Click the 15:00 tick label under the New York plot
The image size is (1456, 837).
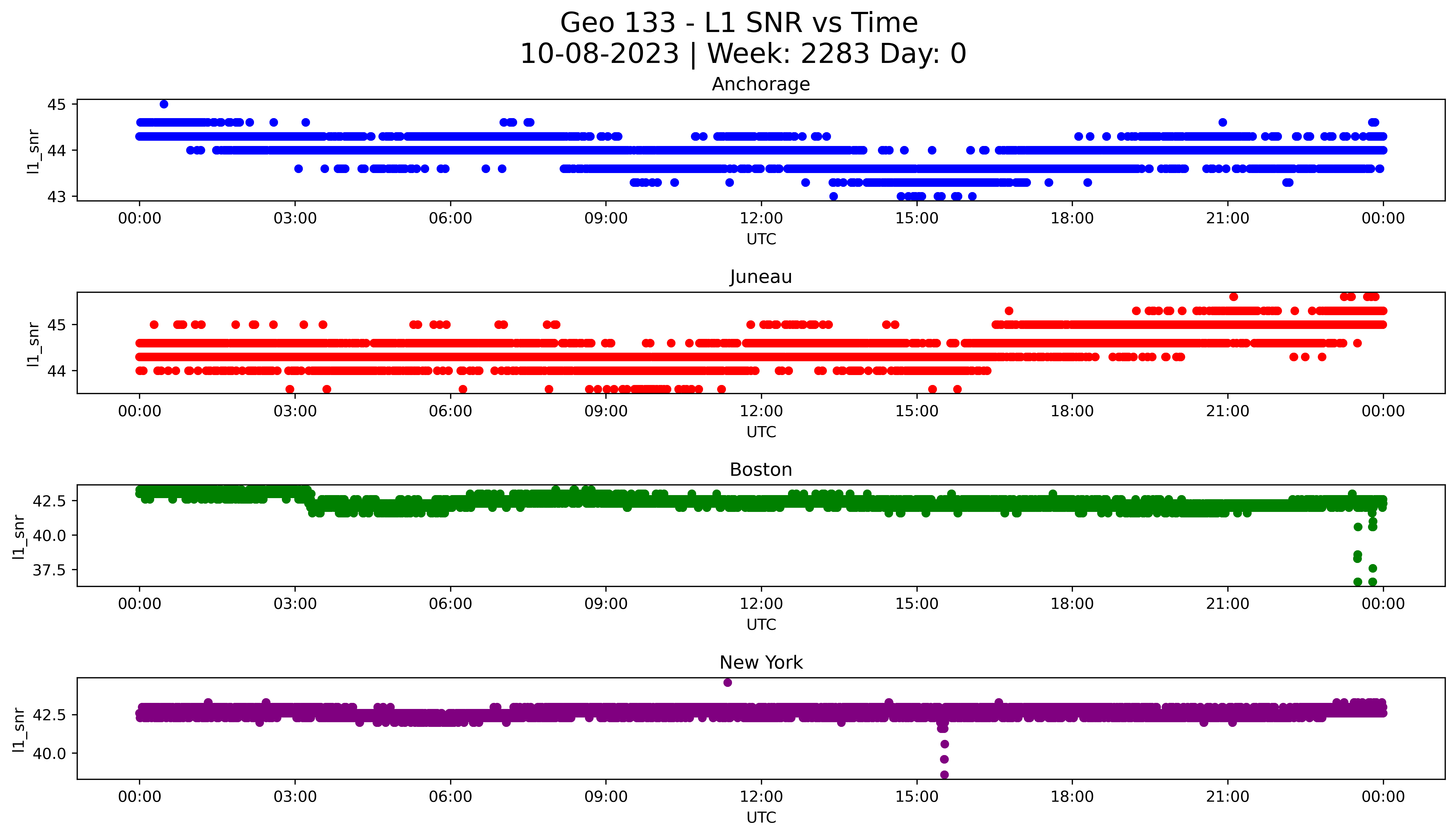(x=917, y=797)
